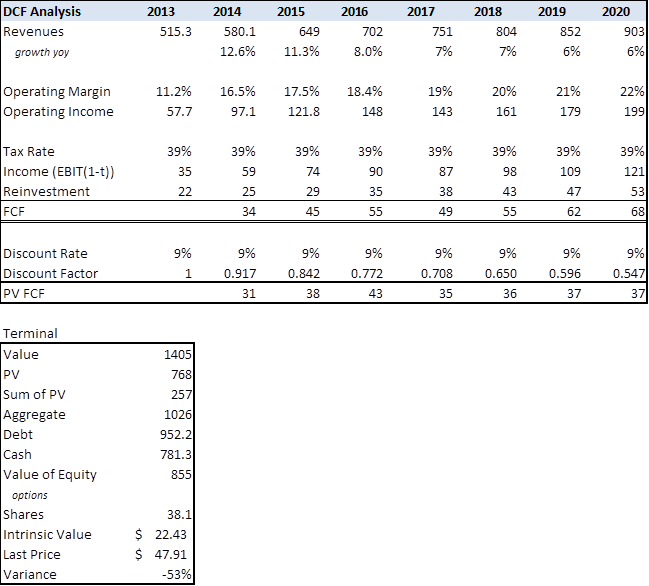This screenshot has height=586, width=649.
Task: Select the Operating Margin label
Action: (57, 91)
